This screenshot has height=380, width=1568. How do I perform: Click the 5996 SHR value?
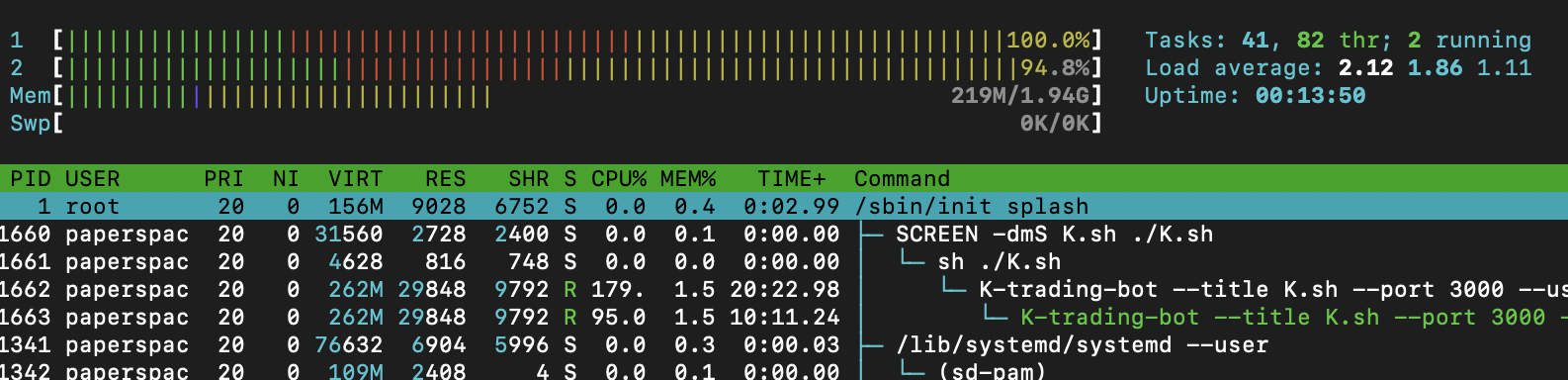[521, 345]
